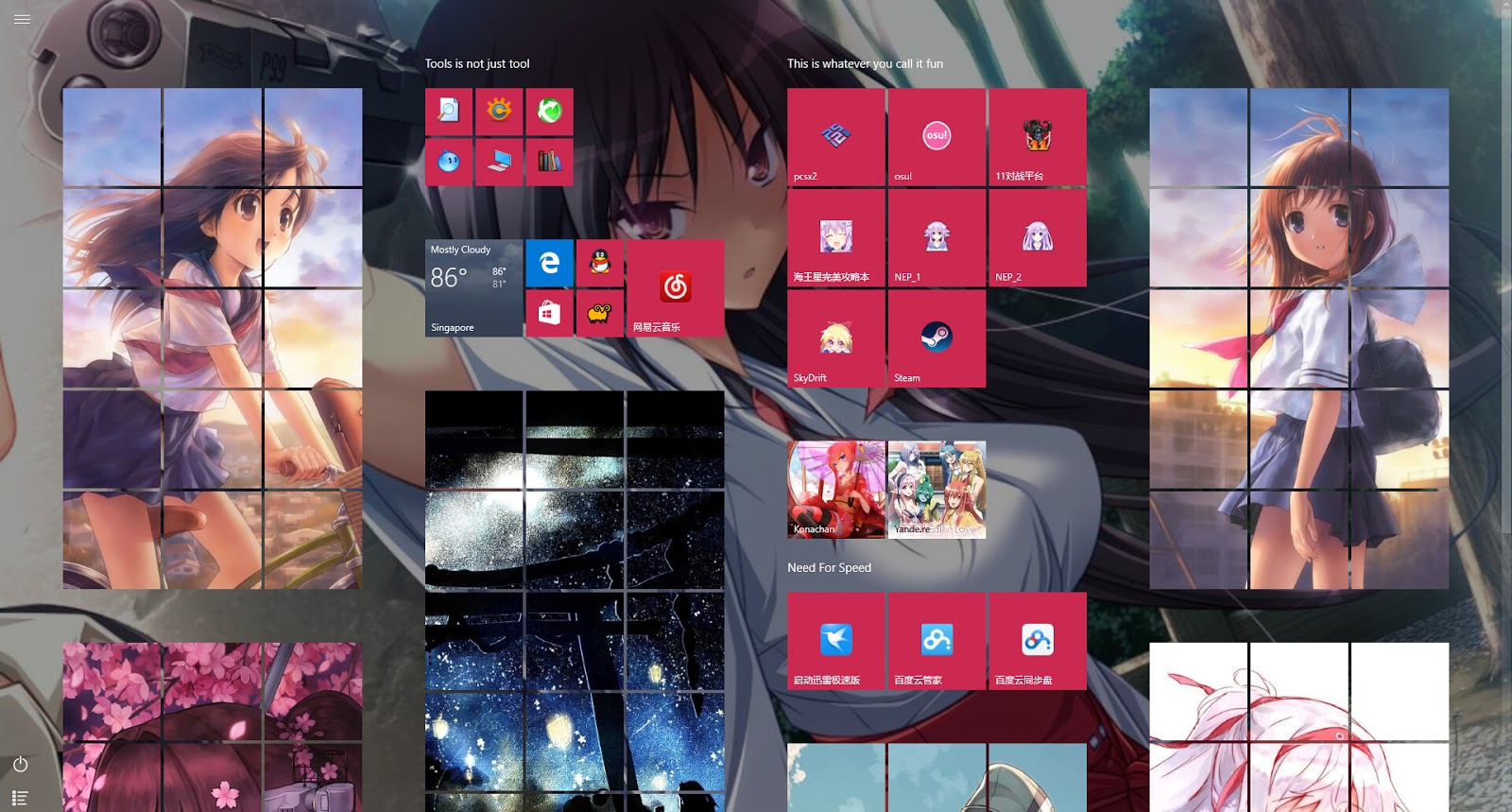Select the 'Tools is not just tool' group title
1512x812 pixels.
point(477,63)
